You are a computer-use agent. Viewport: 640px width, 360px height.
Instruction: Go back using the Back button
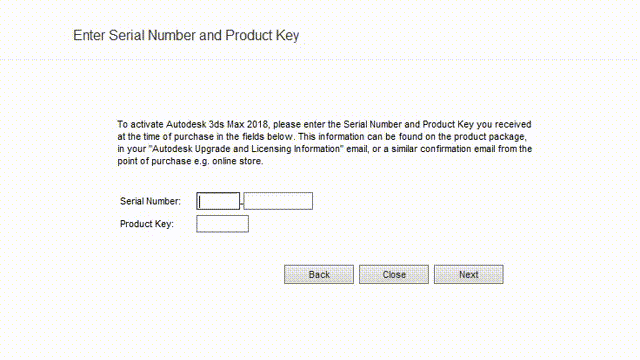pyautogui.click(x=319, y=274)
